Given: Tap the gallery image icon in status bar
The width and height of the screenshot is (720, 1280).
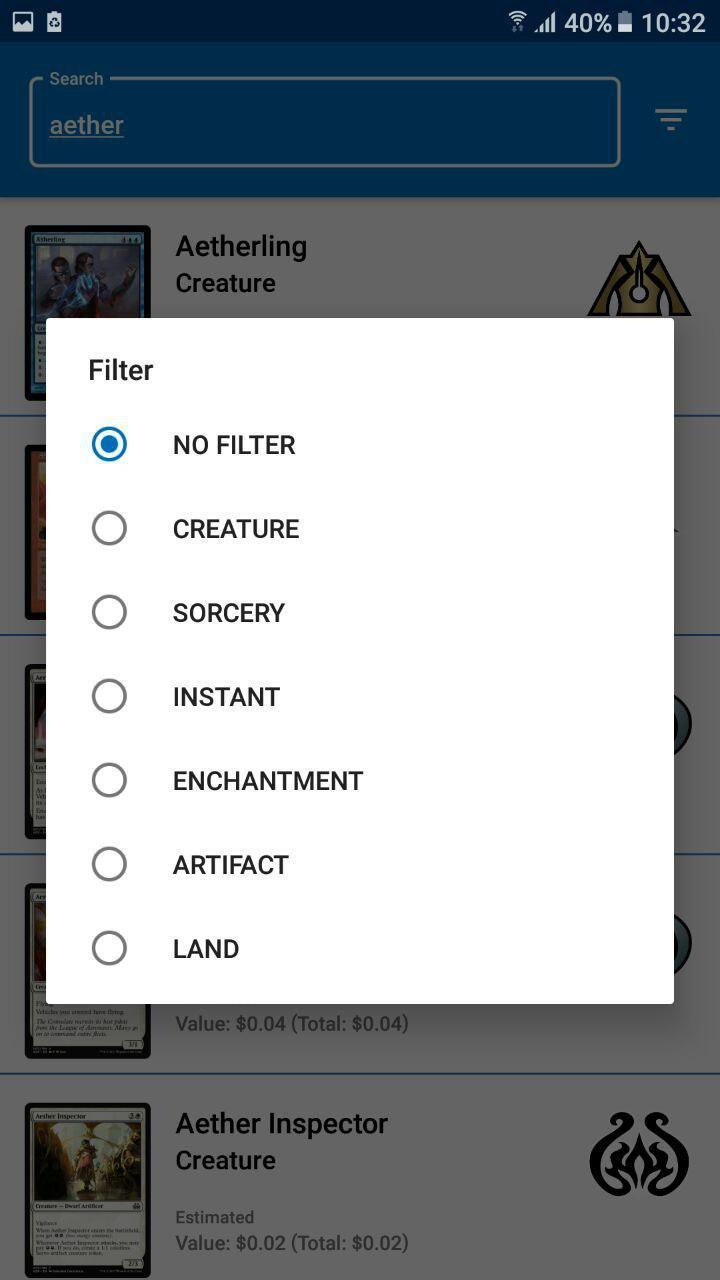Looking at the screenshot, I should click(x=22, y=22).
